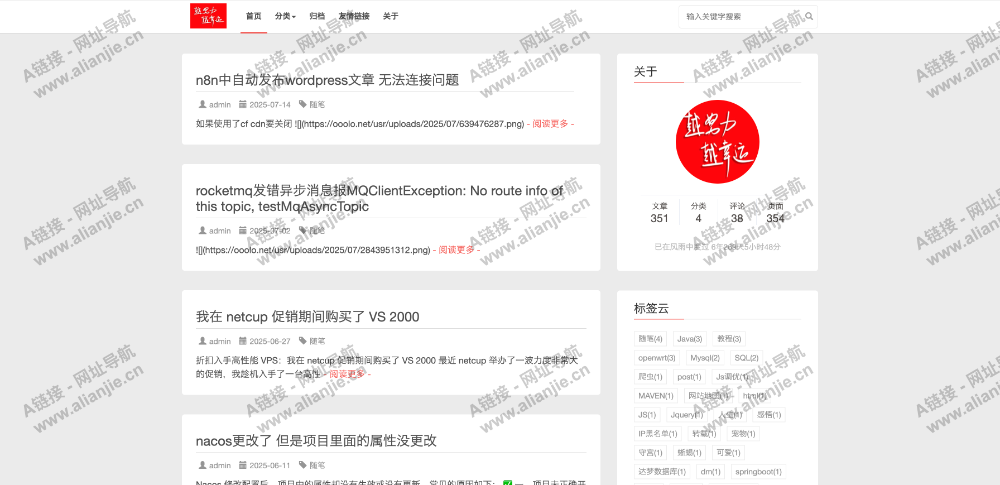Select the Mysql(2) tag

coord(705,357)
